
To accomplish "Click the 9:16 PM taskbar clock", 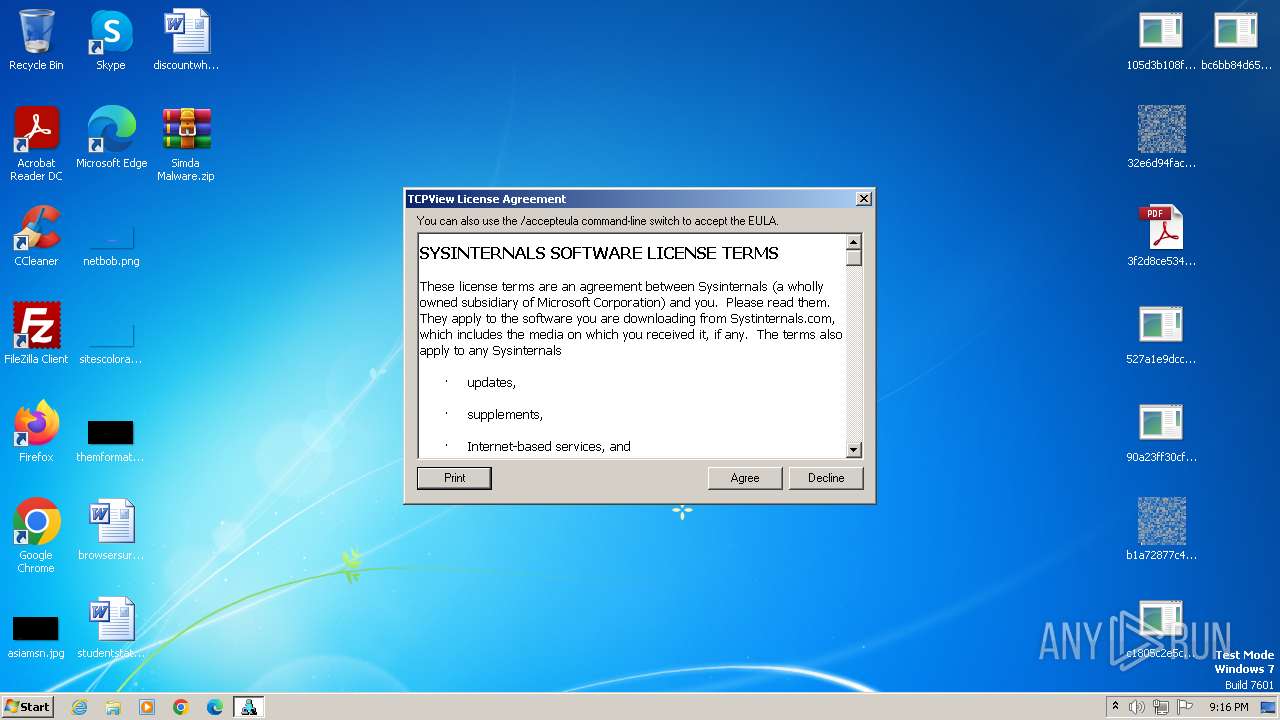I will pos(1228,707).
